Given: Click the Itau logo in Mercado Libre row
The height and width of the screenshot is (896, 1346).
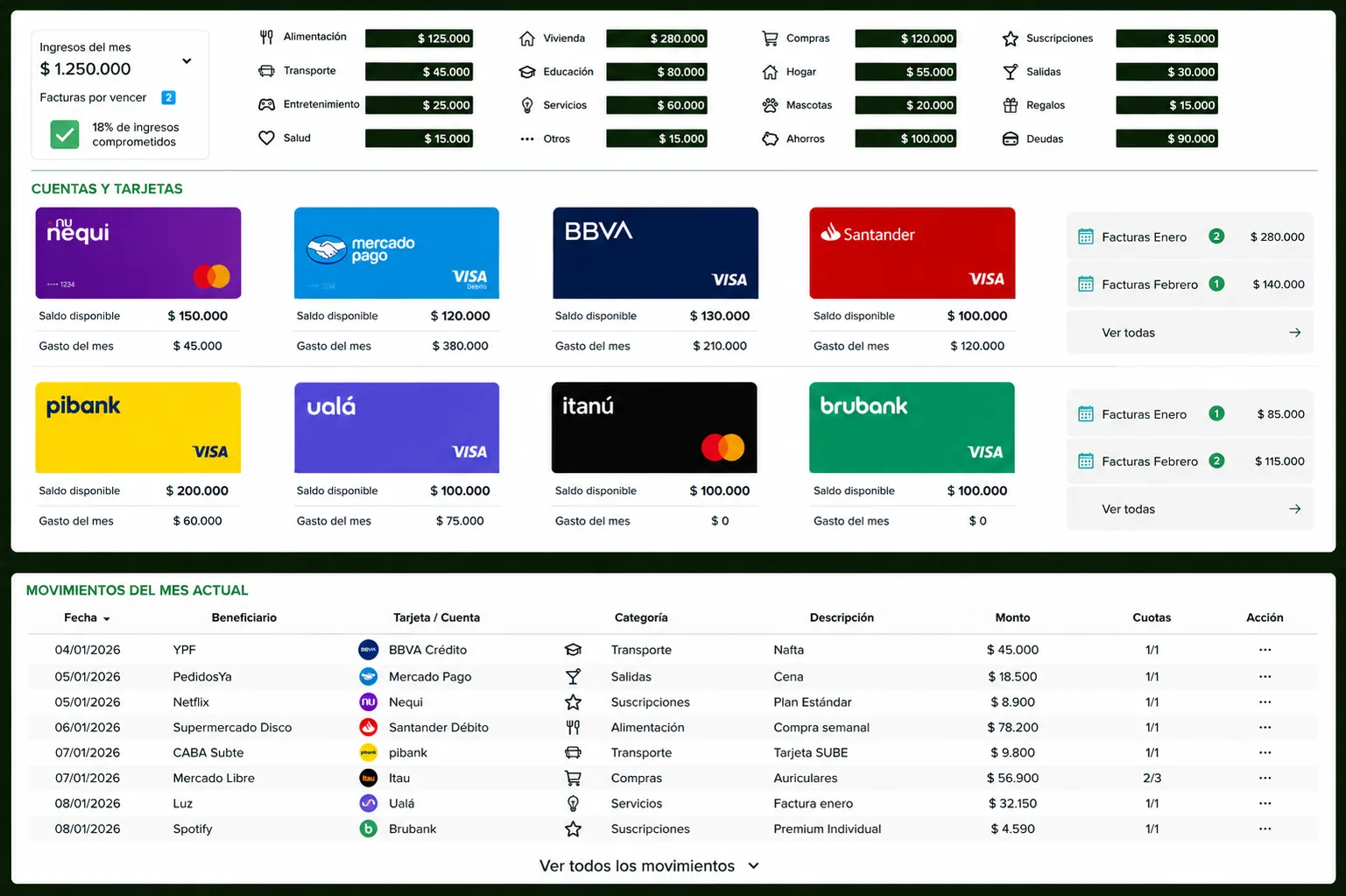Looking at the screenshot, I should click(x=369, y=778).
